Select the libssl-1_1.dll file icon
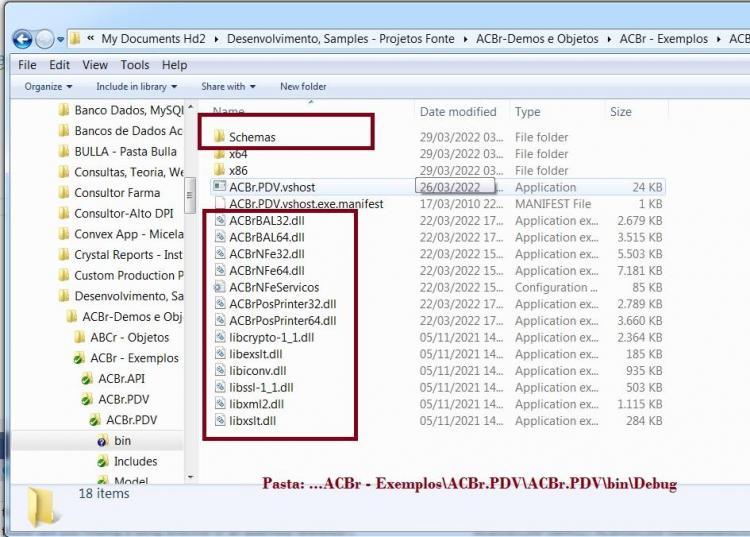This screenshot has width=750, height=537. pos(220,387)
